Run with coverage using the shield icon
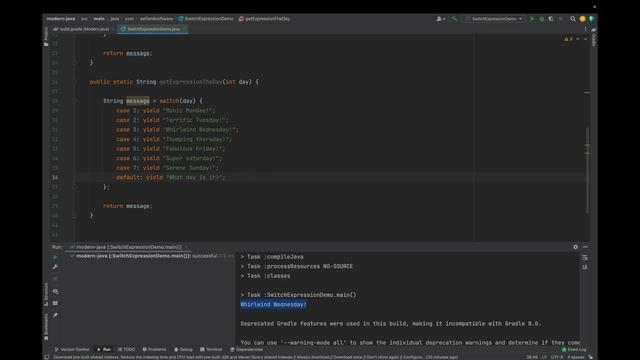This screenshot has height=360, width=640. 551,19
